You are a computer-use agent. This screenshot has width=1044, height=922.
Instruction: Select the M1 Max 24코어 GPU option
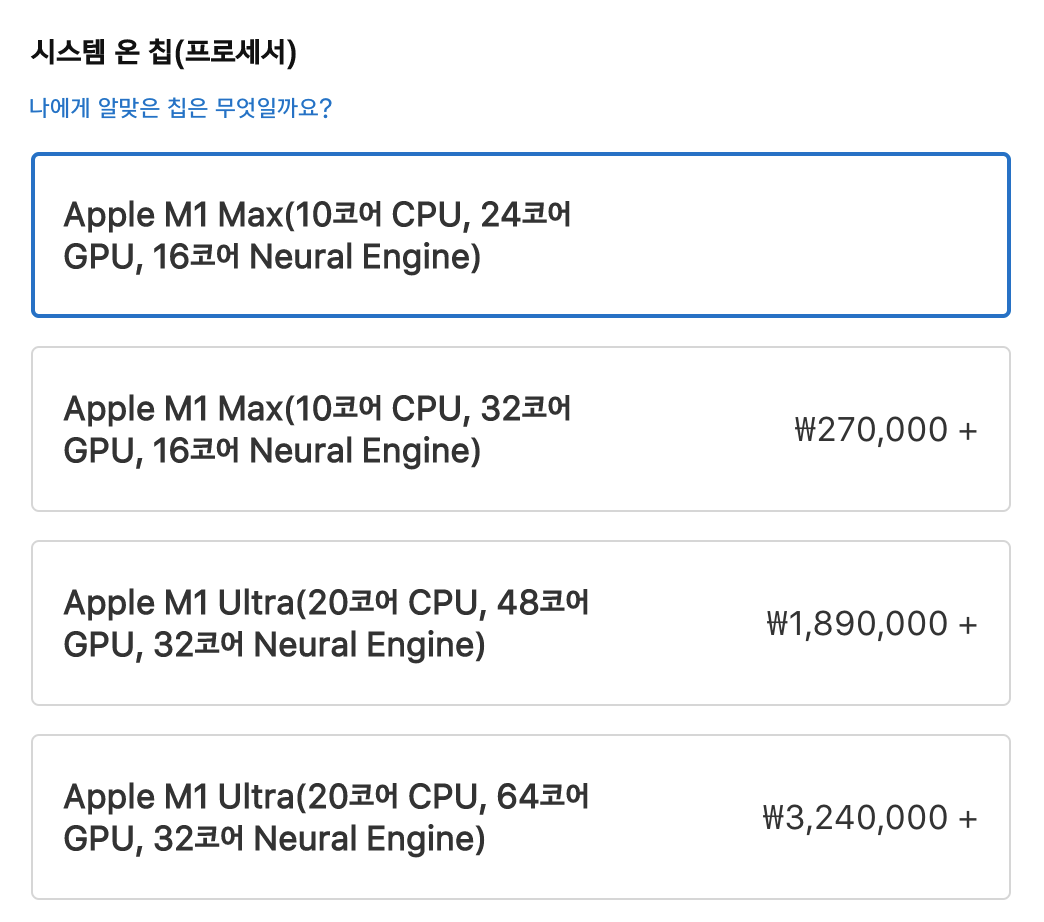(x=521, y=235)
